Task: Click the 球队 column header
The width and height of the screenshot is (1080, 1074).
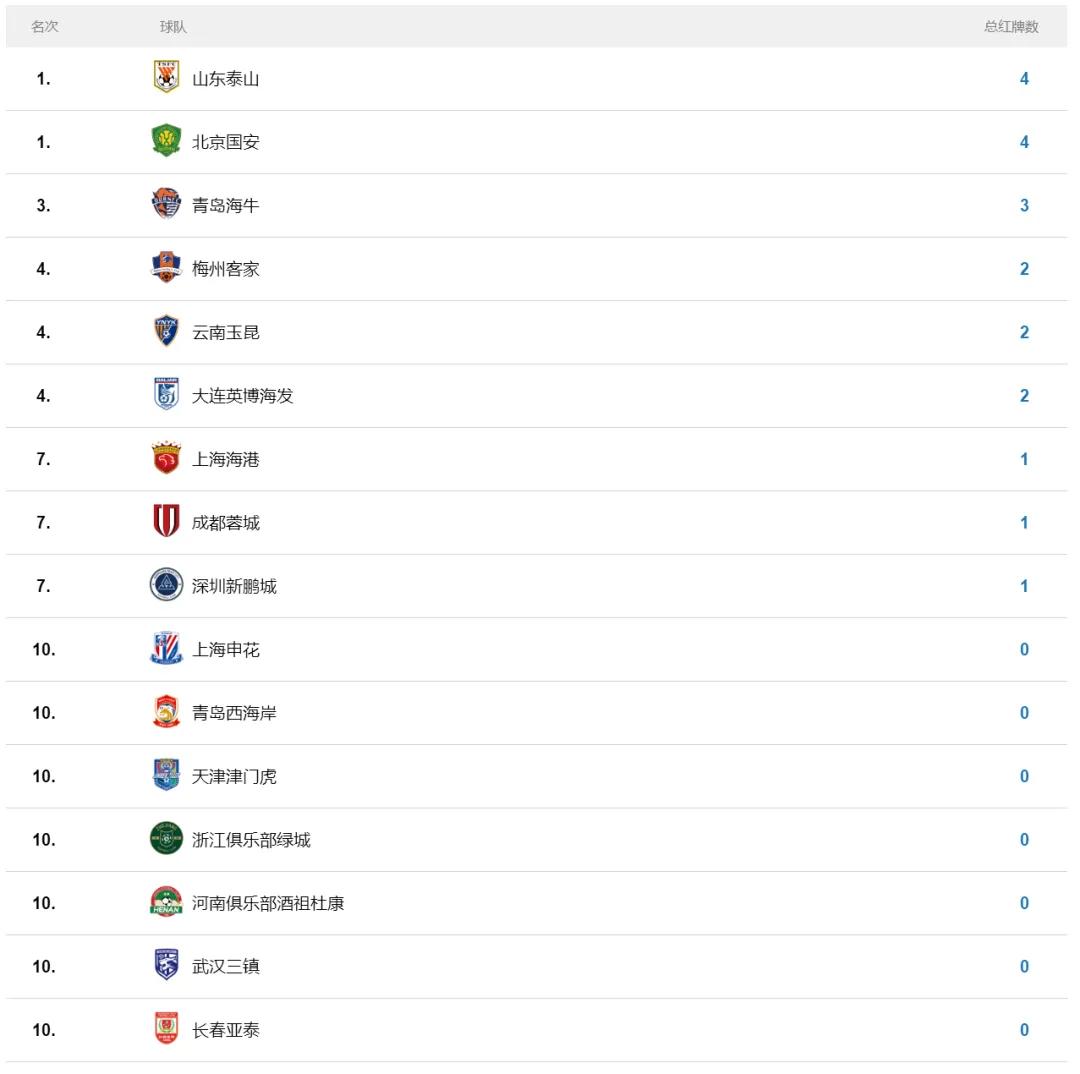Action: tap(174, 27)
